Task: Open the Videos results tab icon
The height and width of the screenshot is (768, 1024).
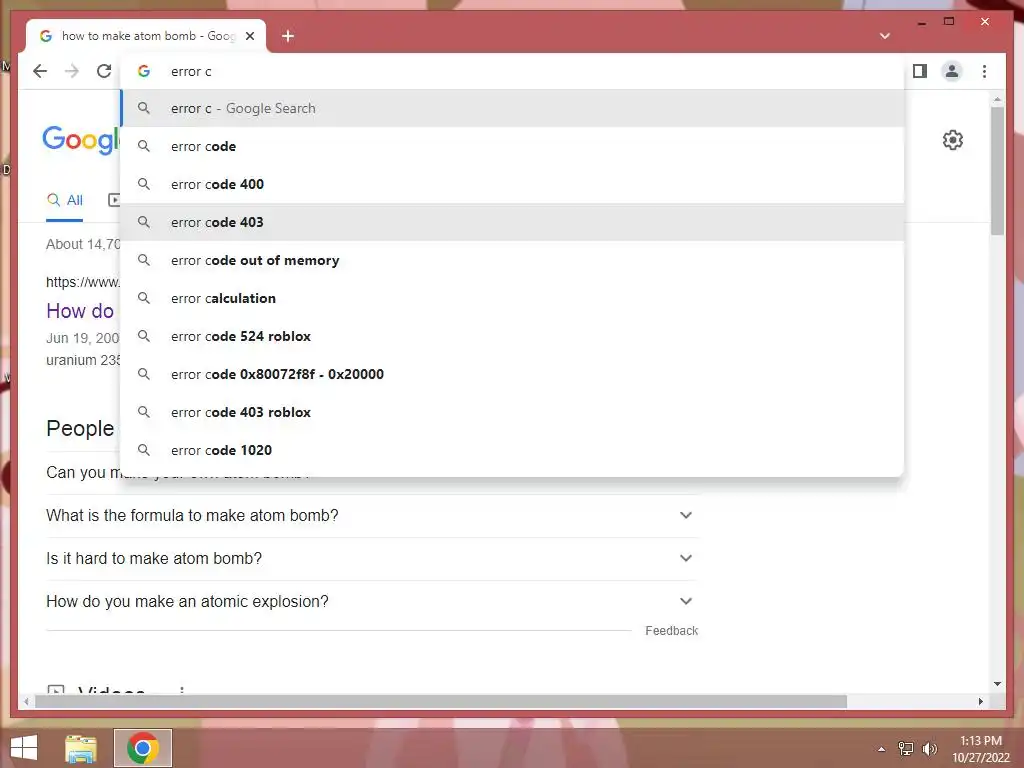Action: 114,200
